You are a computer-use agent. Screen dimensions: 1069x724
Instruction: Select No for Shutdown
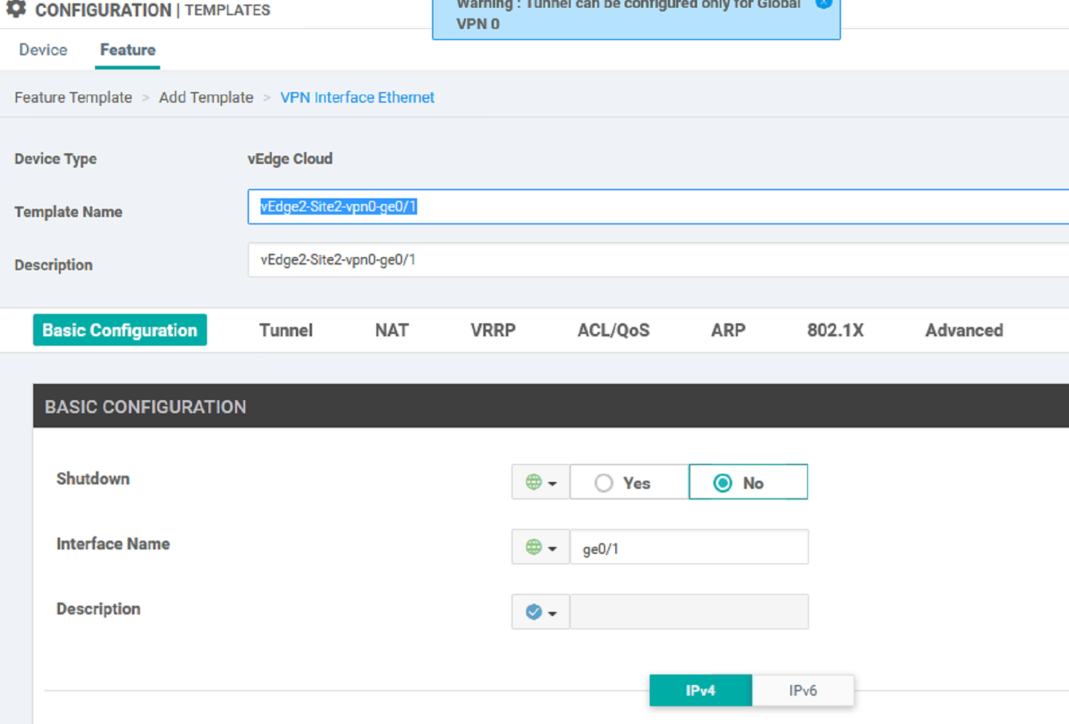[749, 483]
